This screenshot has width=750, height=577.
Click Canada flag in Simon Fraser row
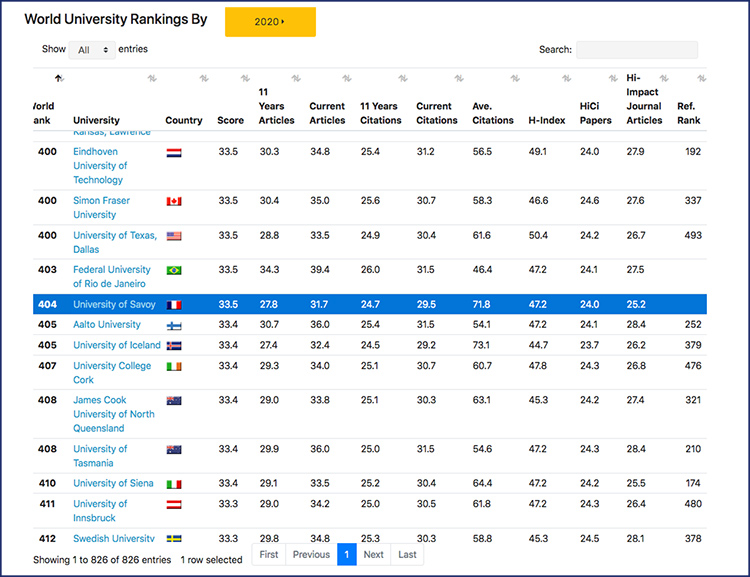coord(174,201)
